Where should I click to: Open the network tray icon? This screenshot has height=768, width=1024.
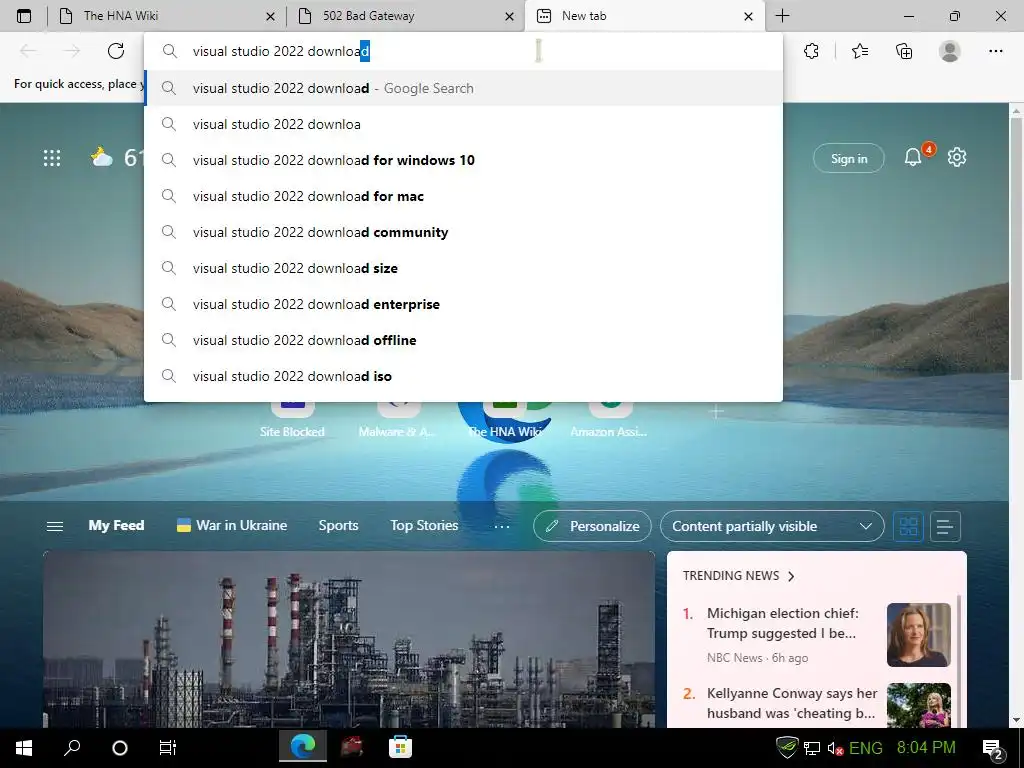[x=812, y=748]
